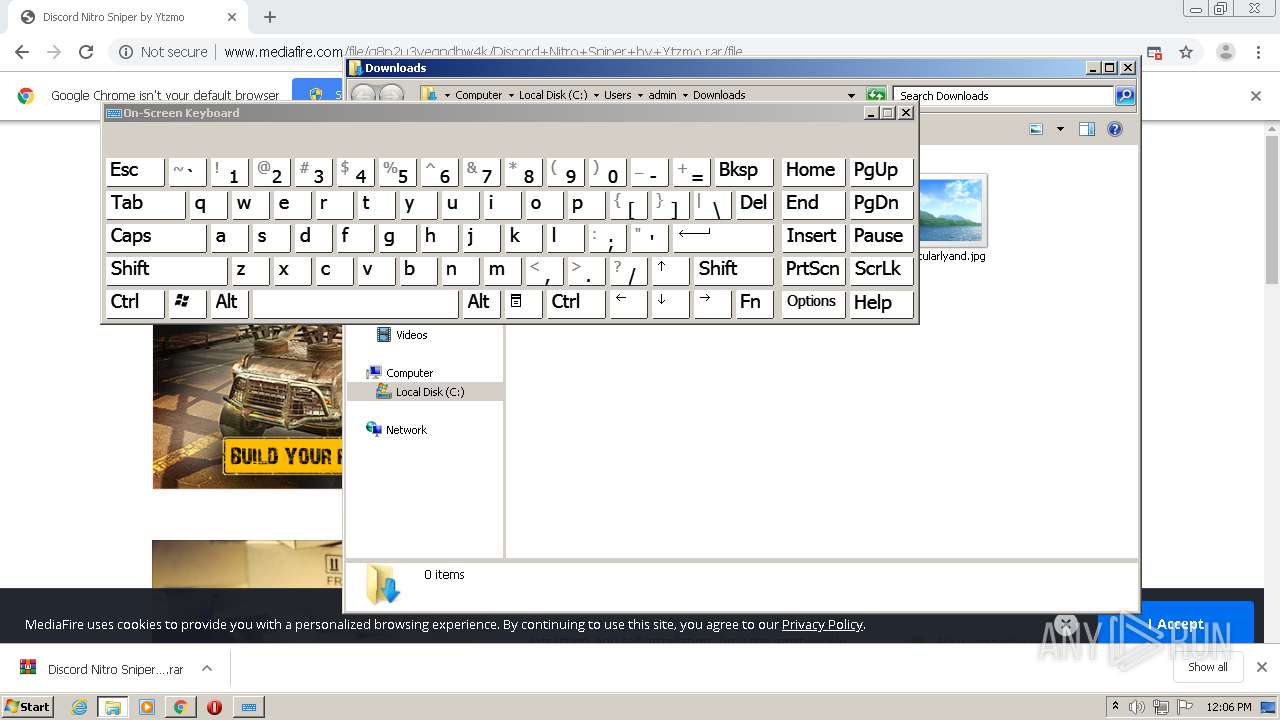This screenshot has width=1280, height=720.
Task: Toggle the right Shift key
Action: (734, 270)
